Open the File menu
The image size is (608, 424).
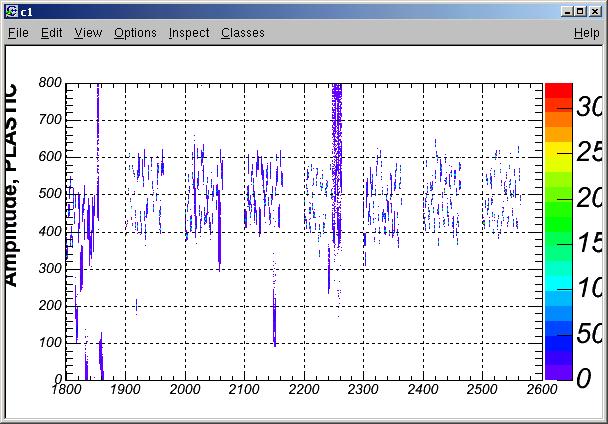[18, 33]
